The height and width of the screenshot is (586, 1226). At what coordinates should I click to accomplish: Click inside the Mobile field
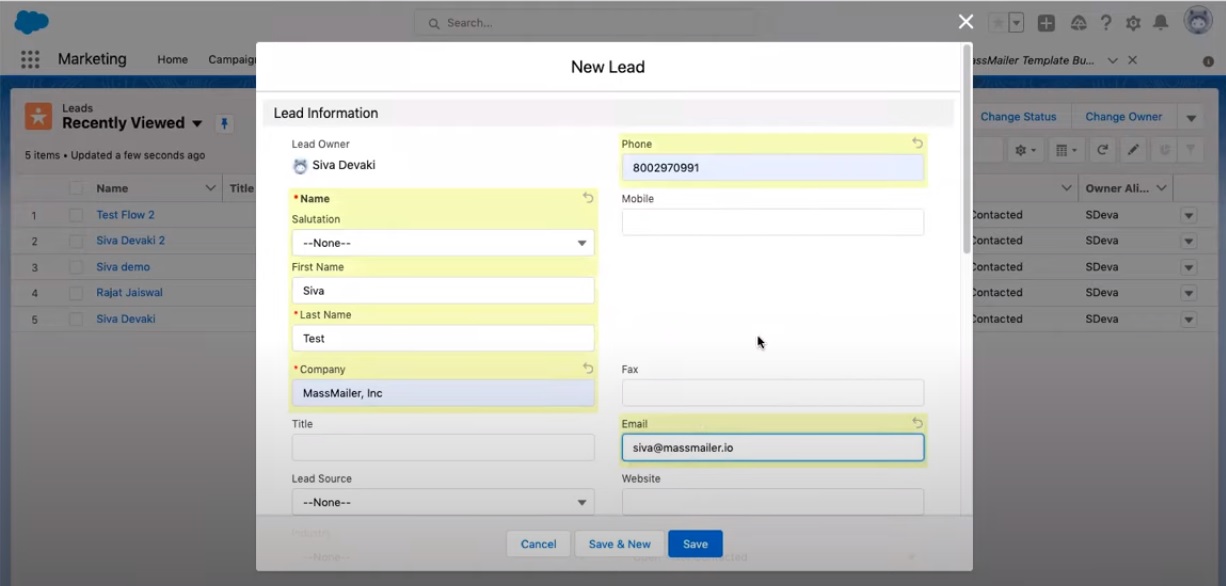pos(772,222)
